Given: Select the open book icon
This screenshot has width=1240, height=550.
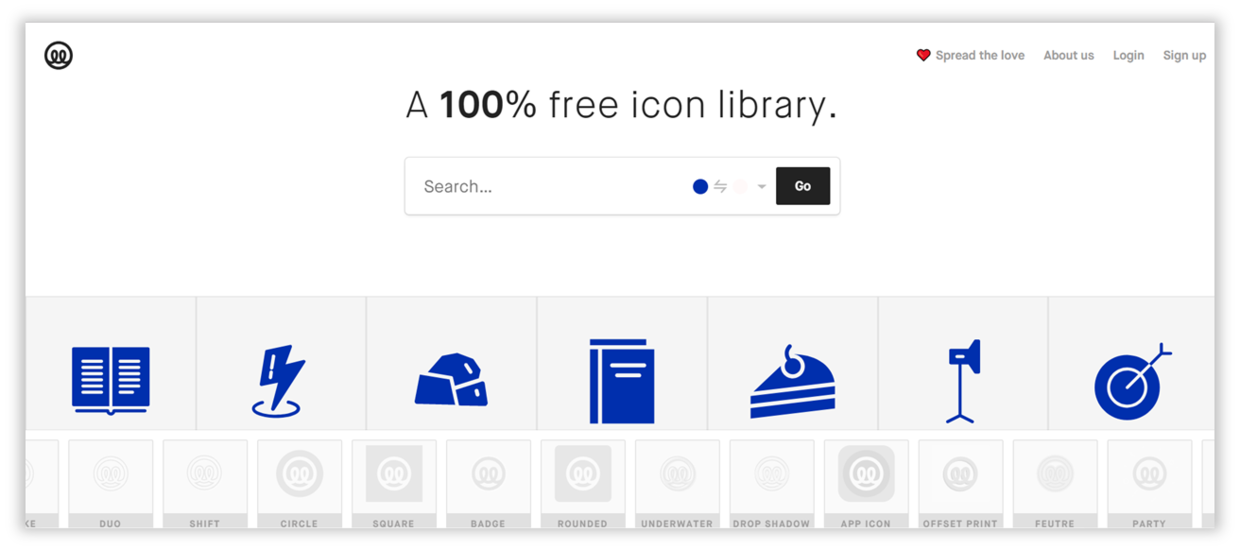Looking at the screenshot, I should [x=110, y=380].
